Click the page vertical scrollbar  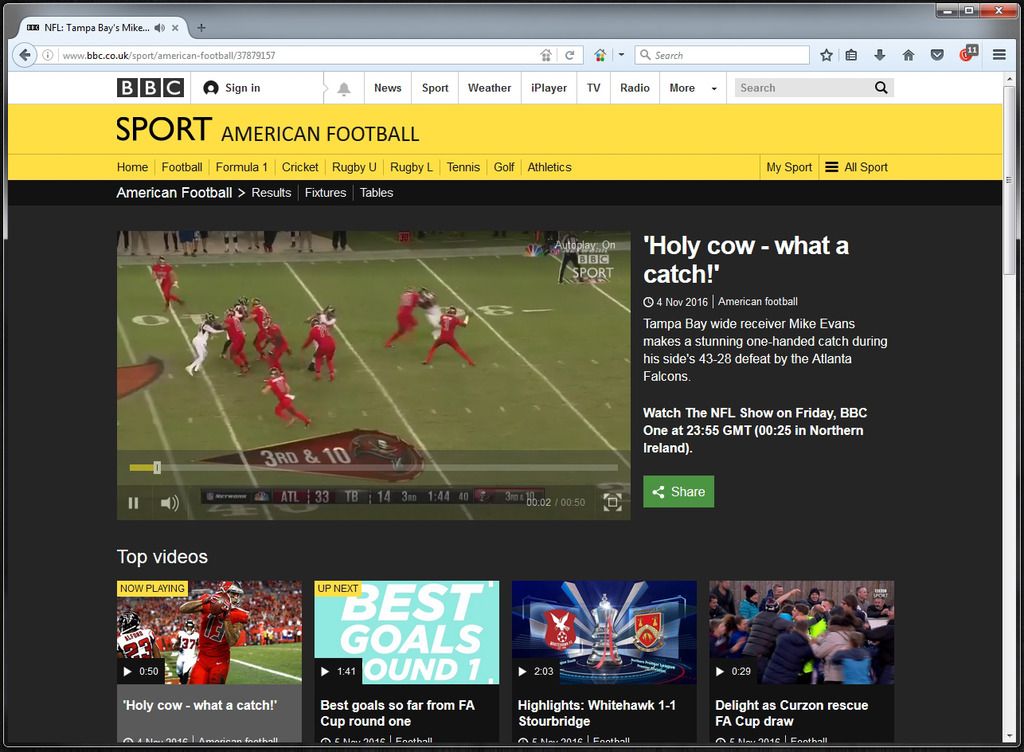click(x=1009, y=179)
